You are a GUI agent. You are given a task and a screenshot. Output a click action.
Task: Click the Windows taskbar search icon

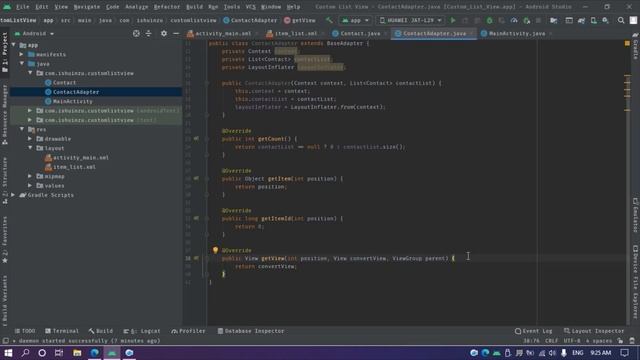pyautogui.click(x=25, y=353)
